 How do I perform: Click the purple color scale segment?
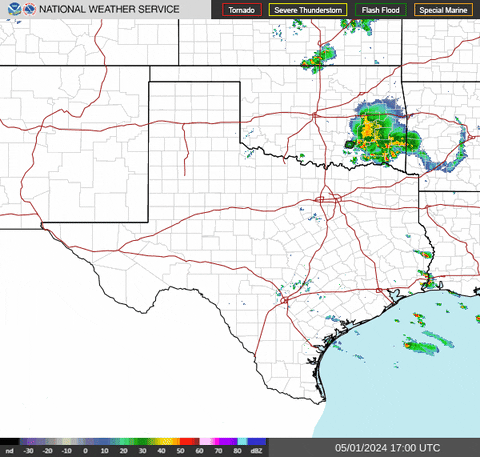click(x=228, y=442)
